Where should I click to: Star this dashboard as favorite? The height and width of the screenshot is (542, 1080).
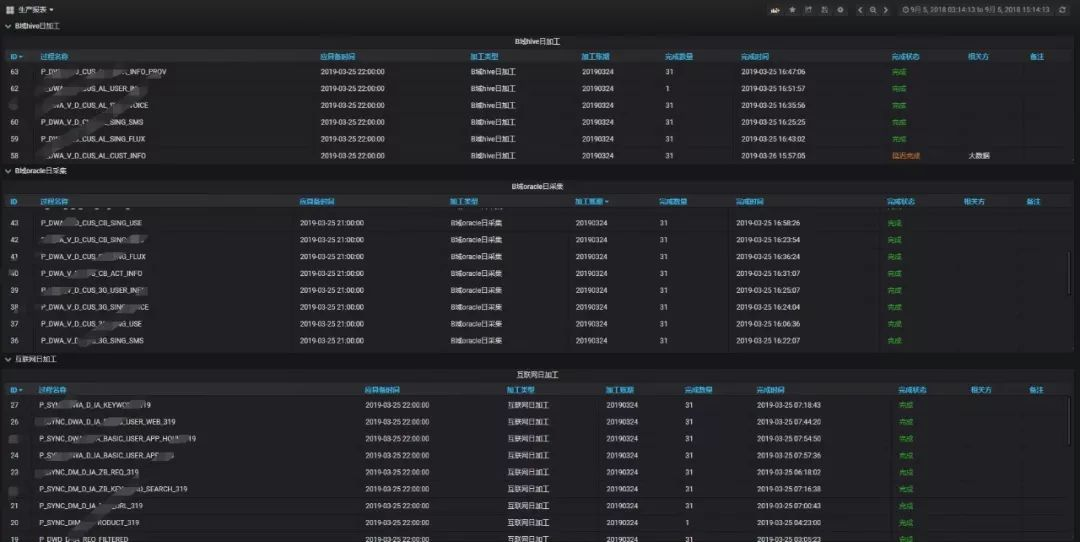(x=792, y=10)
